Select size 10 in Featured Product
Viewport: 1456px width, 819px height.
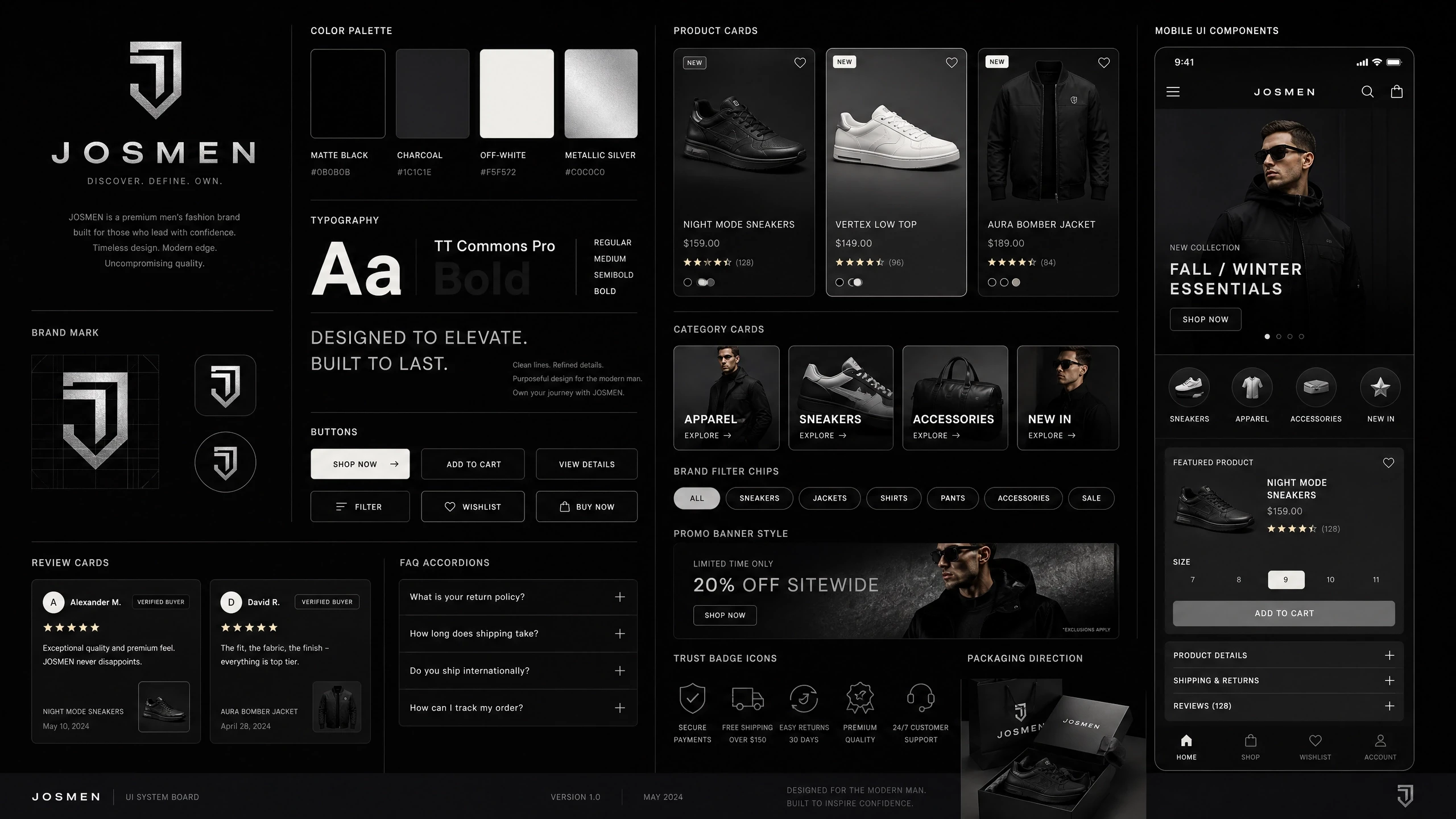(x=1330, y=580)
